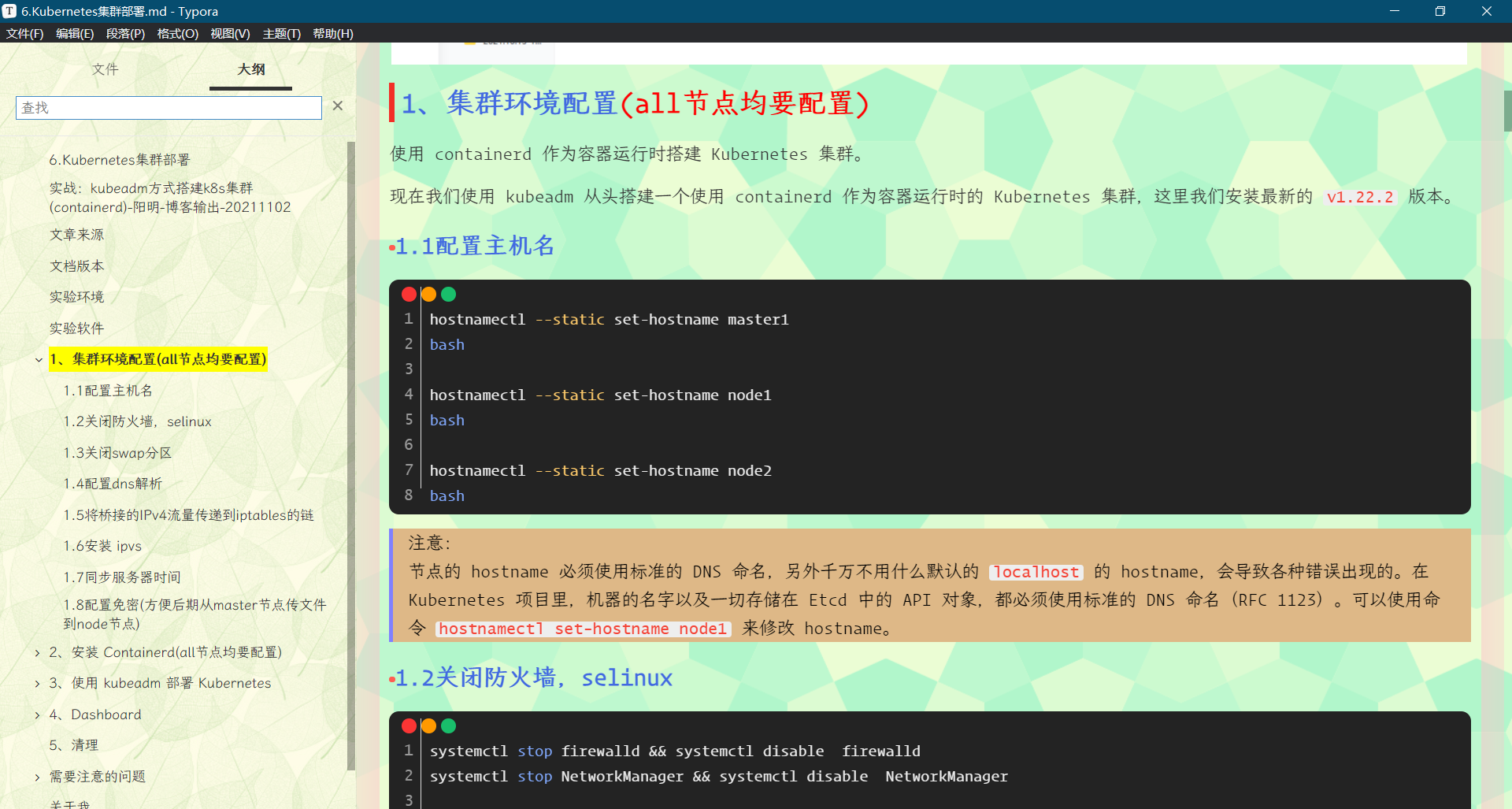Click the green dot on the hostname code block
The height and width of the screenshot is (809, 1512).
(449, 295)
